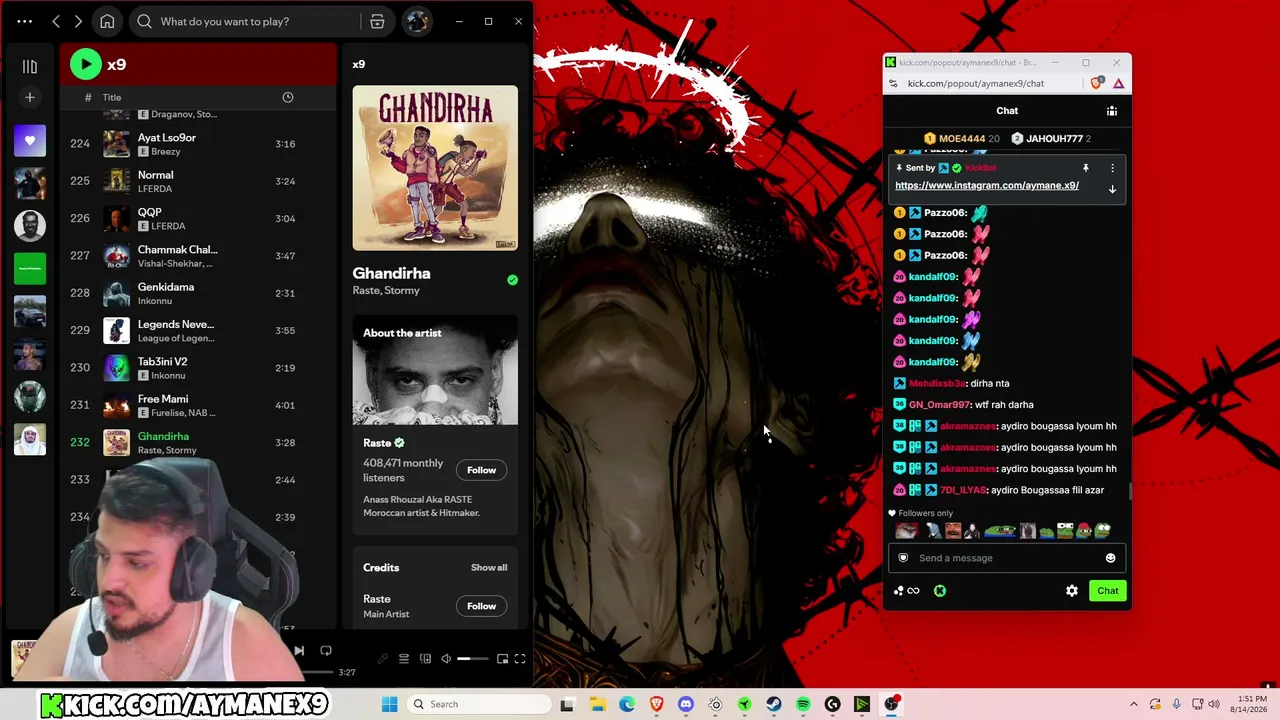Open the Spotify profile avatar

pos(417,21)
